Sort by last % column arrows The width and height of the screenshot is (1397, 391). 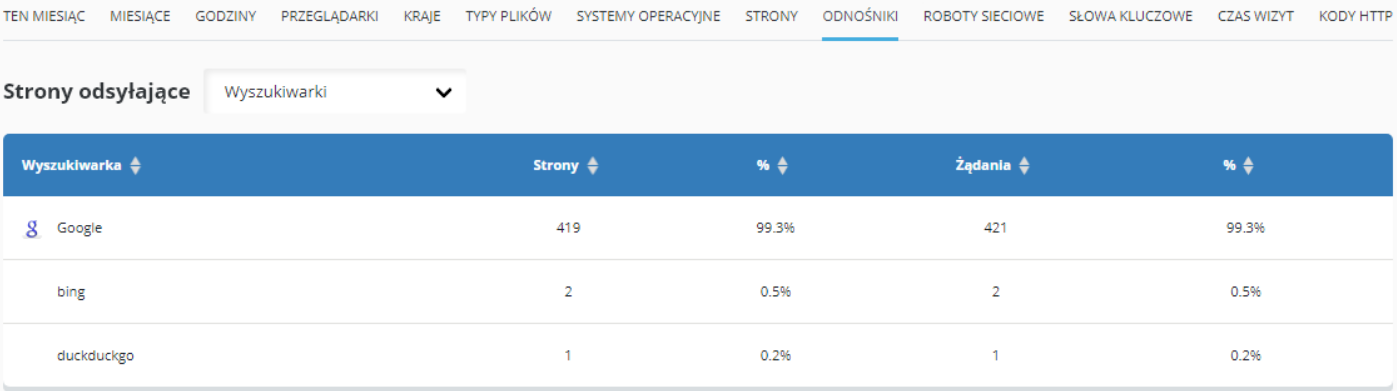1247,167
